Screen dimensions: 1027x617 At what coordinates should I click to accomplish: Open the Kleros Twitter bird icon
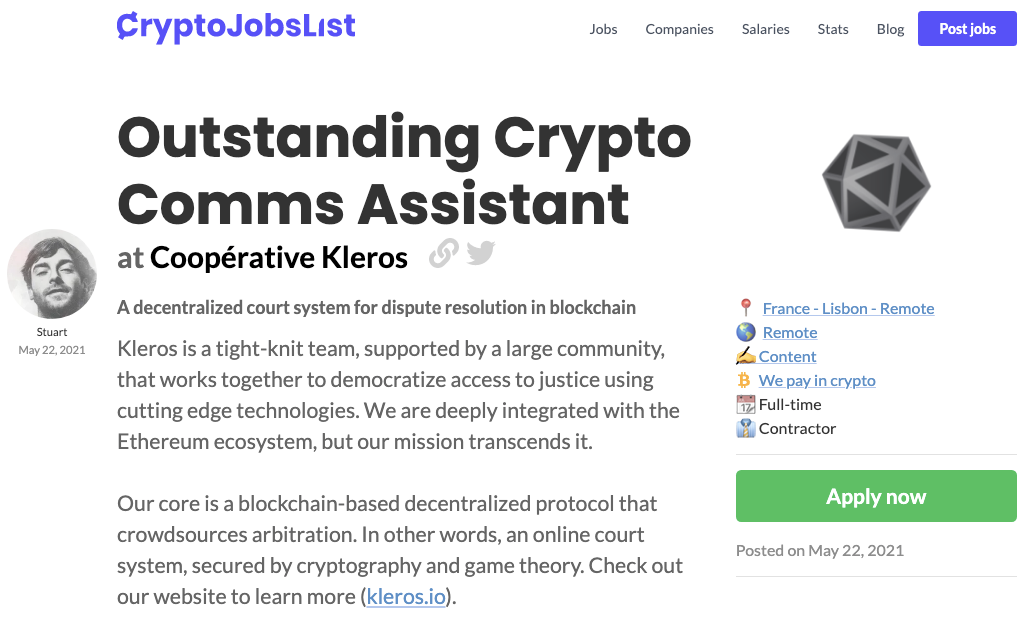pos(481,253)
